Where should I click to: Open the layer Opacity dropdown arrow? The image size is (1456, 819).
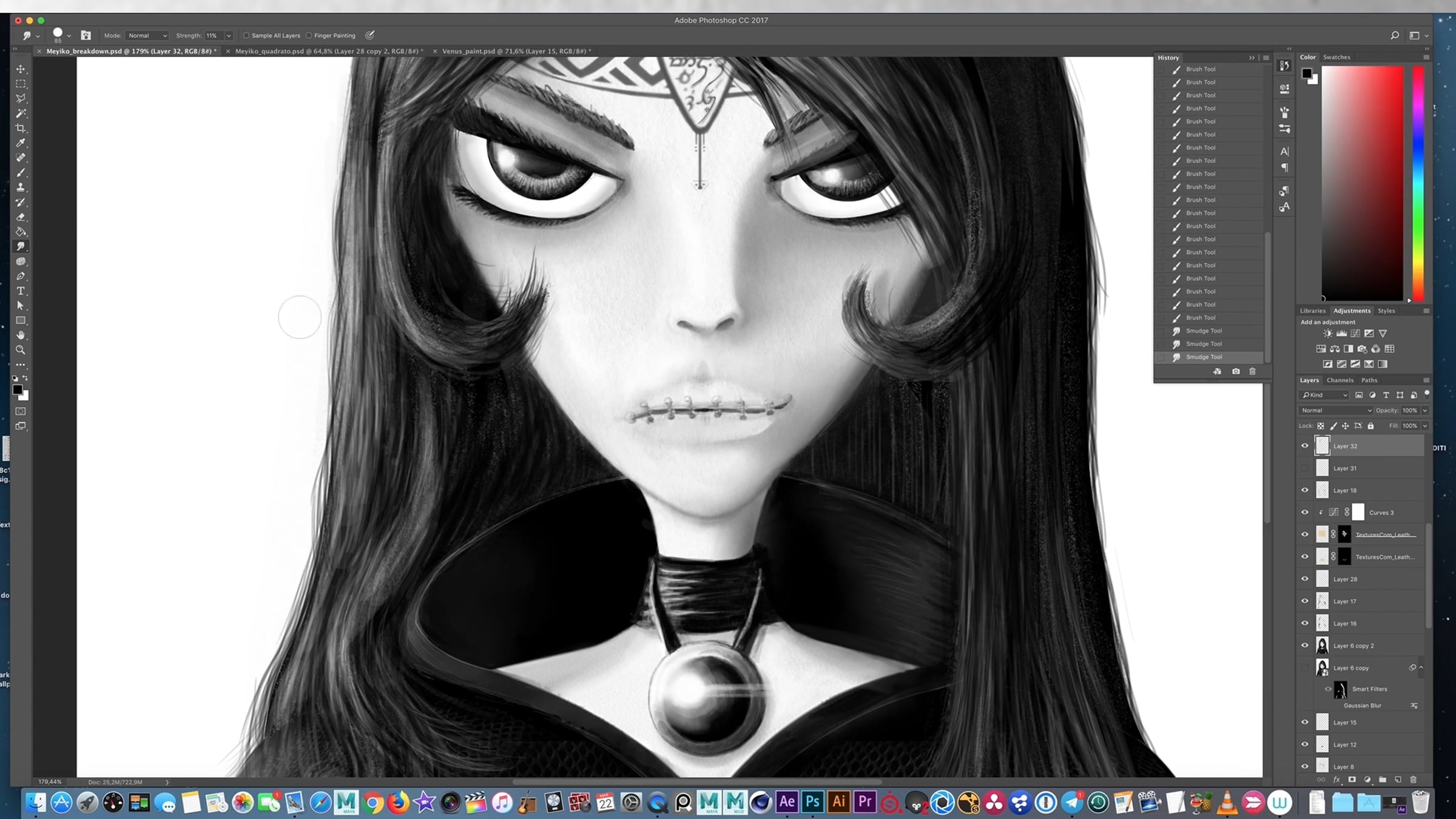click(1425, 411)
